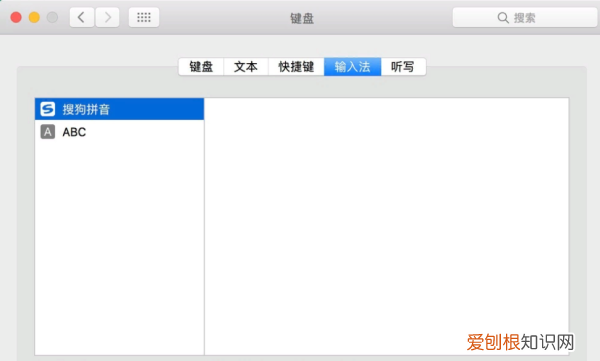The height and width of the screenshot is (361, 600).
Task: Switch to the 键盘 tab
Action: point(201,67)
